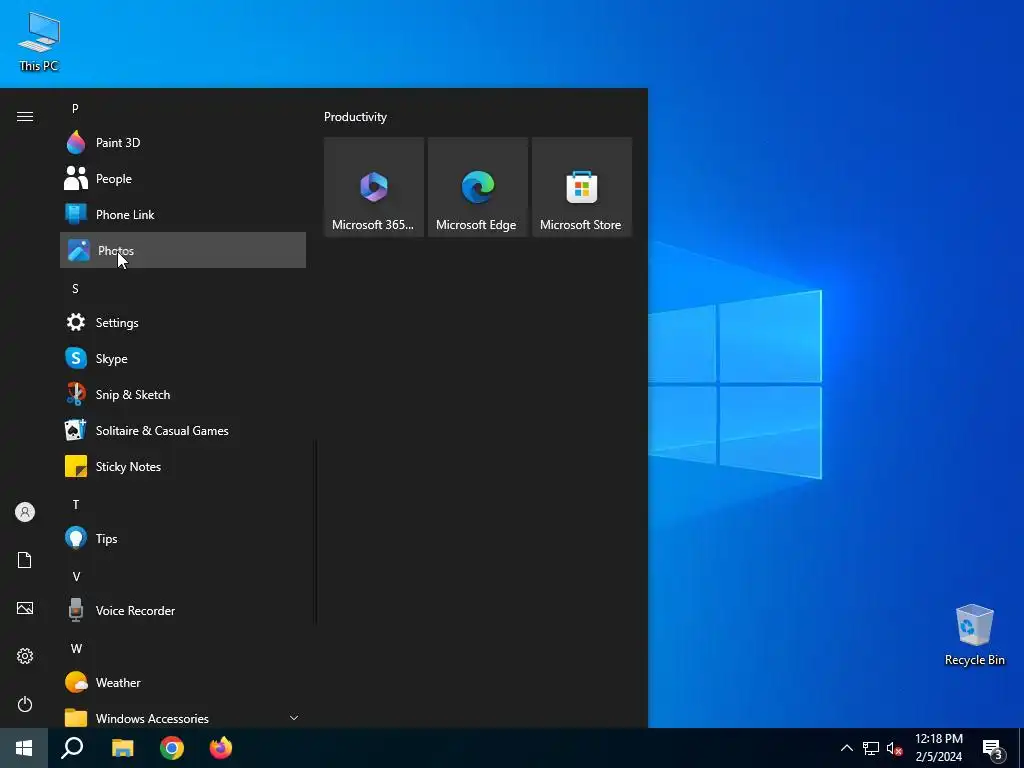Open the Microsoft 365 tile
Image resolution: width=1024 pixels, height=768 pixels.
point(374,187)
